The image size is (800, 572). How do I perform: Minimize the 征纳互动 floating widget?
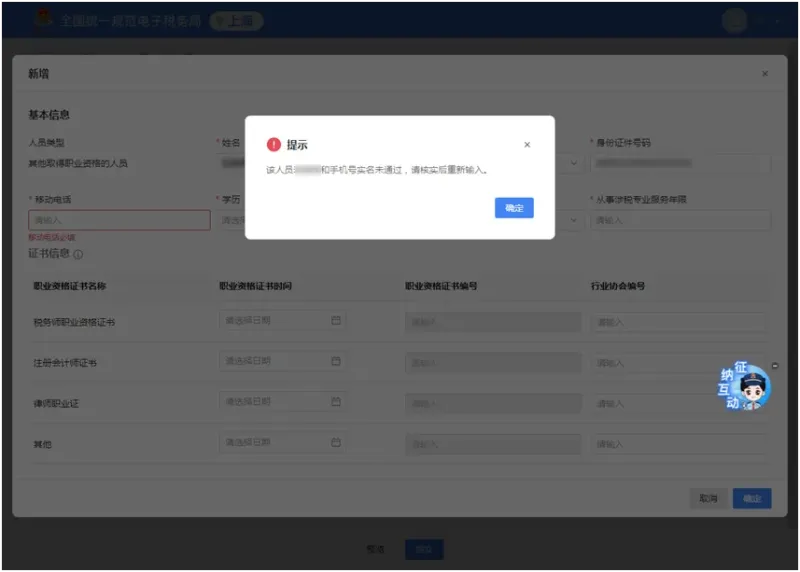pyautogui.click(x=775, y=365)
